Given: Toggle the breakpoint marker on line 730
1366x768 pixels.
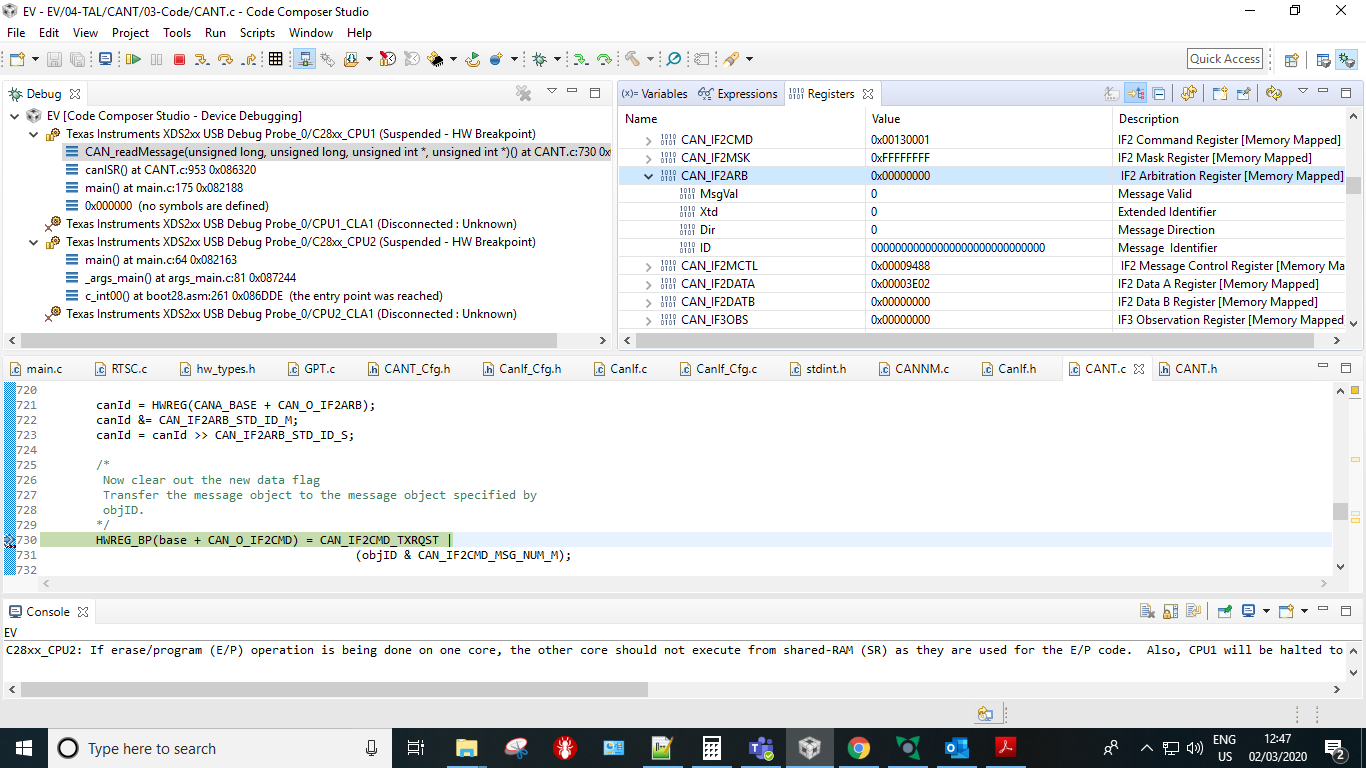Looking at the screenshot, I should pyautogui.click(x=7, y=540).
